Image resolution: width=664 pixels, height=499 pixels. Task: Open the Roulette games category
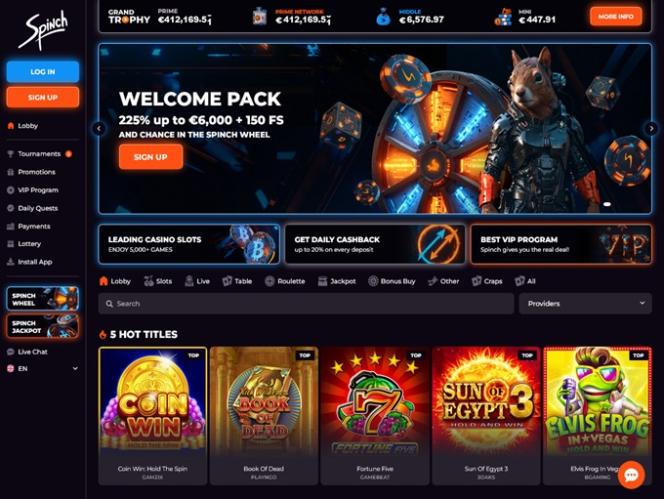(x=285, y=281)
